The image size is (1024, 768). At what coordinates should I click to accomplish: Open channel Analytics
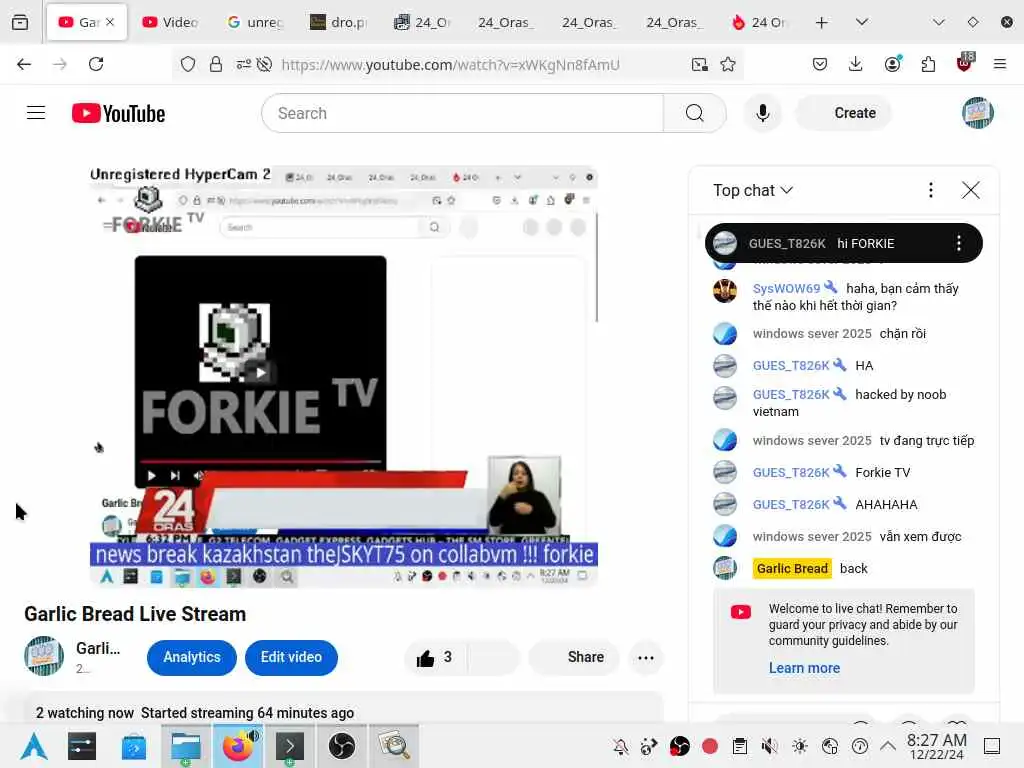pos(191,658)
